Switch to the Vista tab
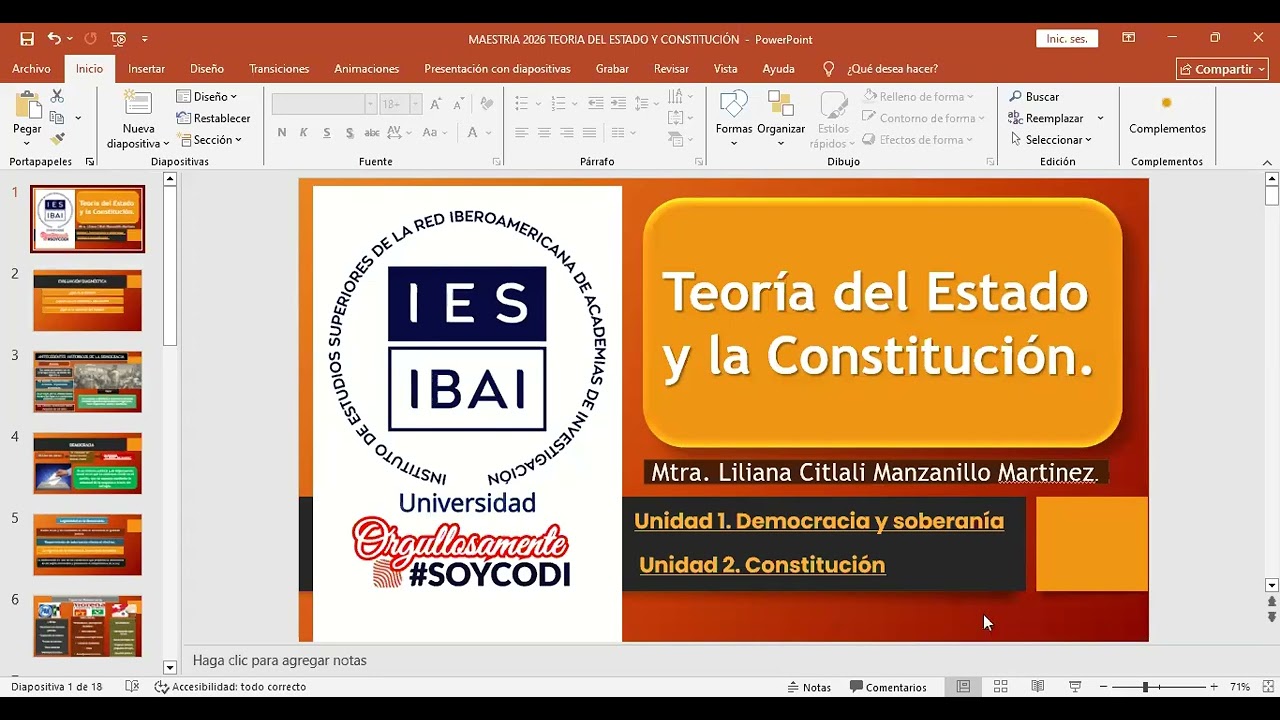 point(726,69)
